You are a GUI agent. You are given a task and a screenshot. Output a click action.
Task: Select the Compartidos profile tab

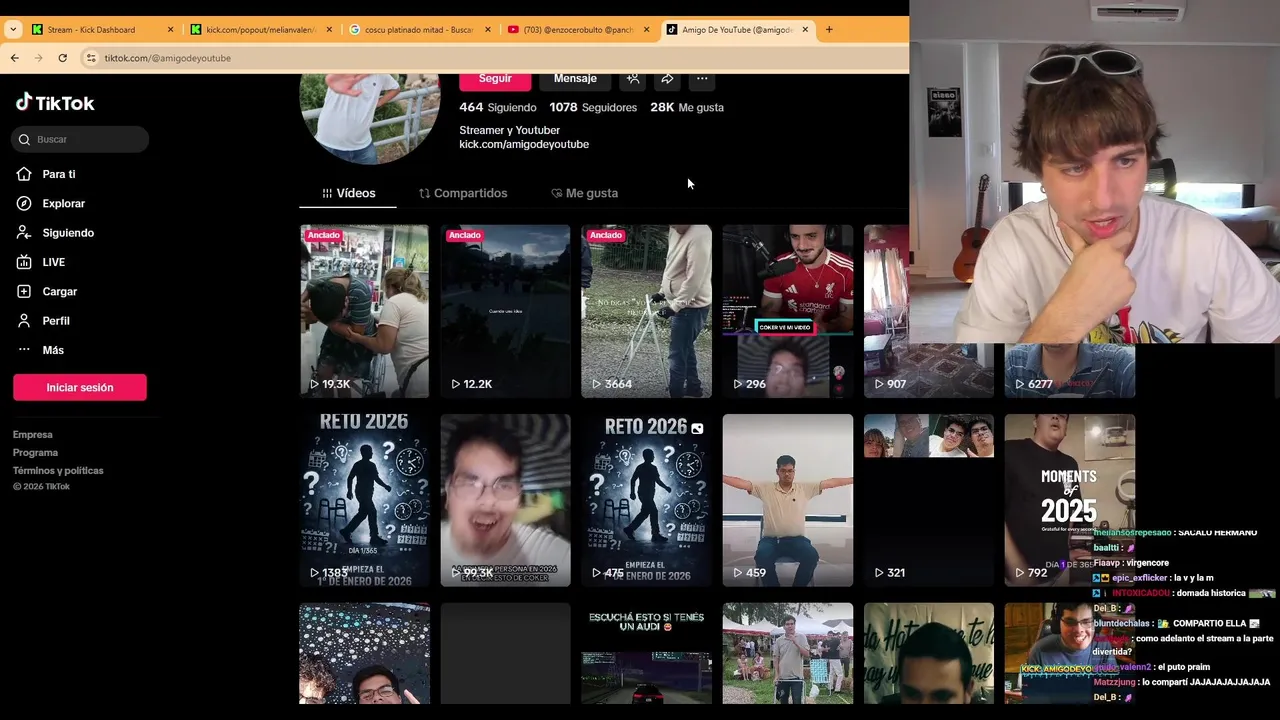click(463, 193)
